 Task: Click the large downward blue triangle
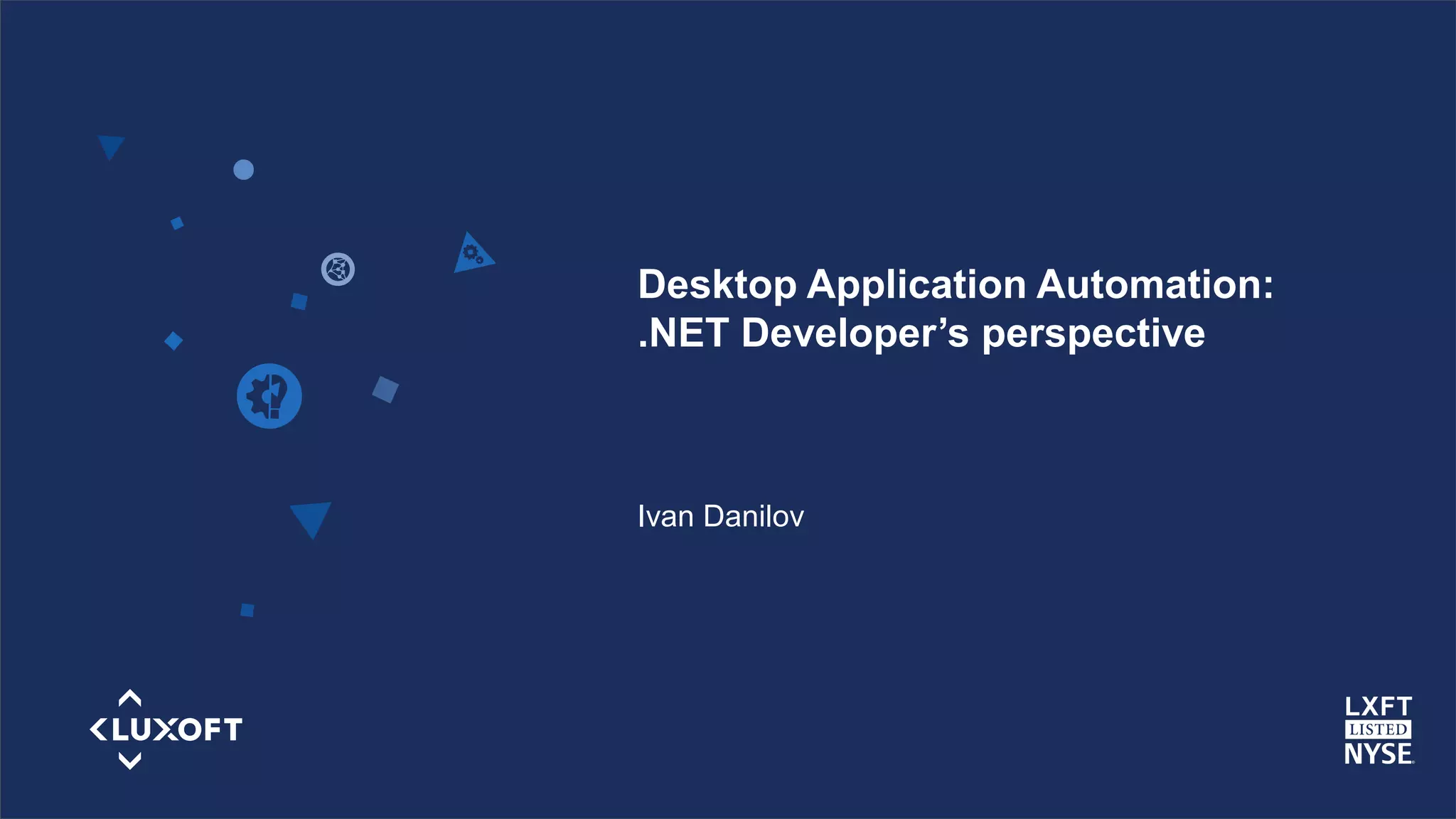pyautogui.click(x=311, y=518)
